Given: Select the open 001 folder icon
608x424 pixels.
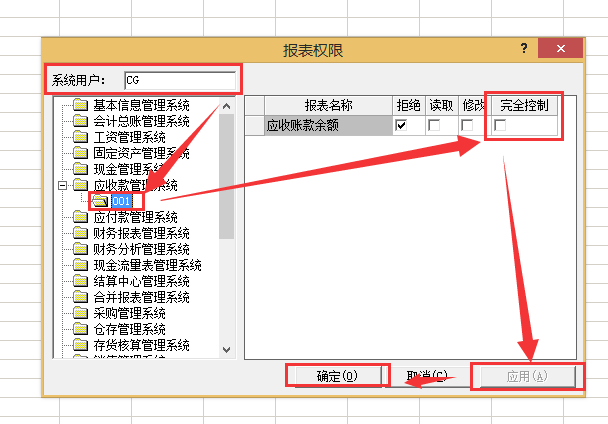Looking at the screenshot, I should [100, 201].
